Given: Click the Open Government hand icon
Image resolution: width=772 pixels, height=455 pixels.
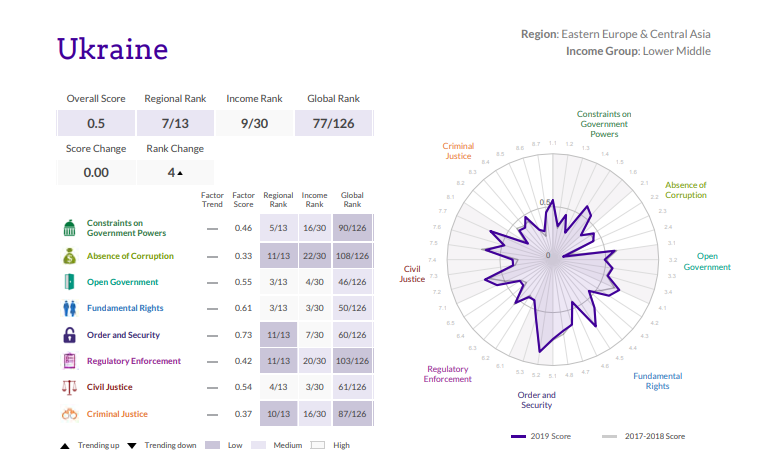Looking at the screenshot, I should point(69,282).
